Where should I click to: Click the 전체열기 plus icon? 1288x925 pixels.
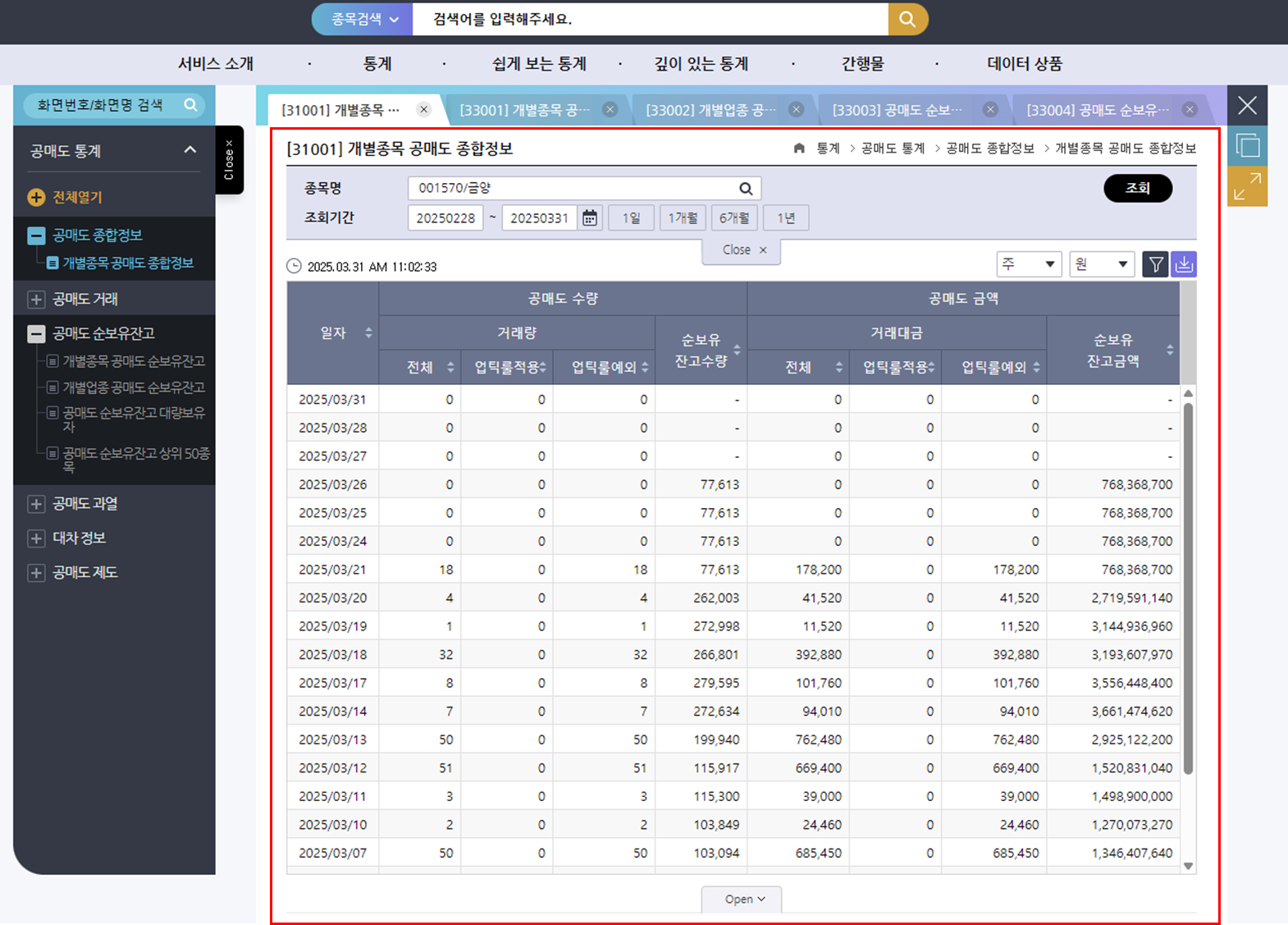coord(36,197)
